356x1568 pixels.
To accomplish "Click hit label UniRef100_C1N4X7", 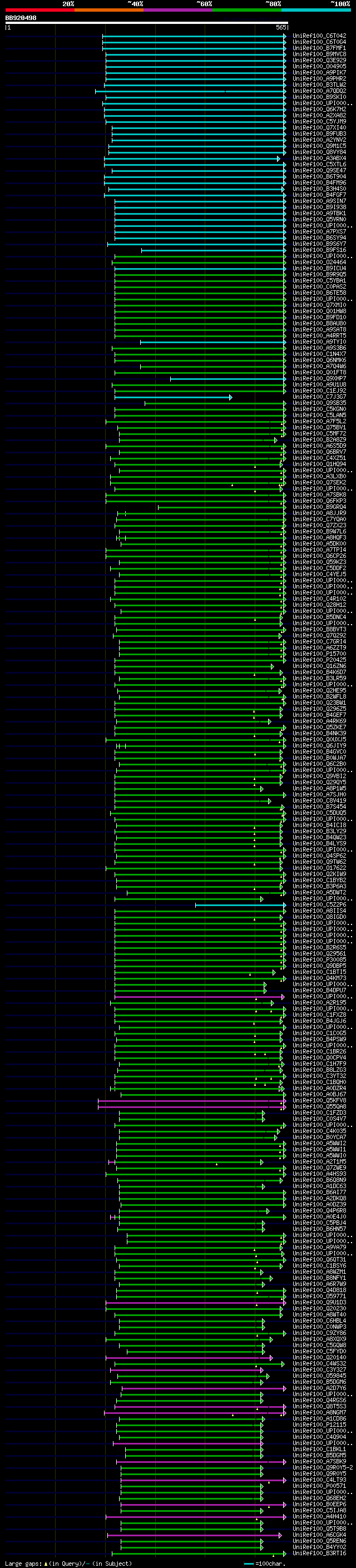I will pyautogui.click(x=319, y=354).
